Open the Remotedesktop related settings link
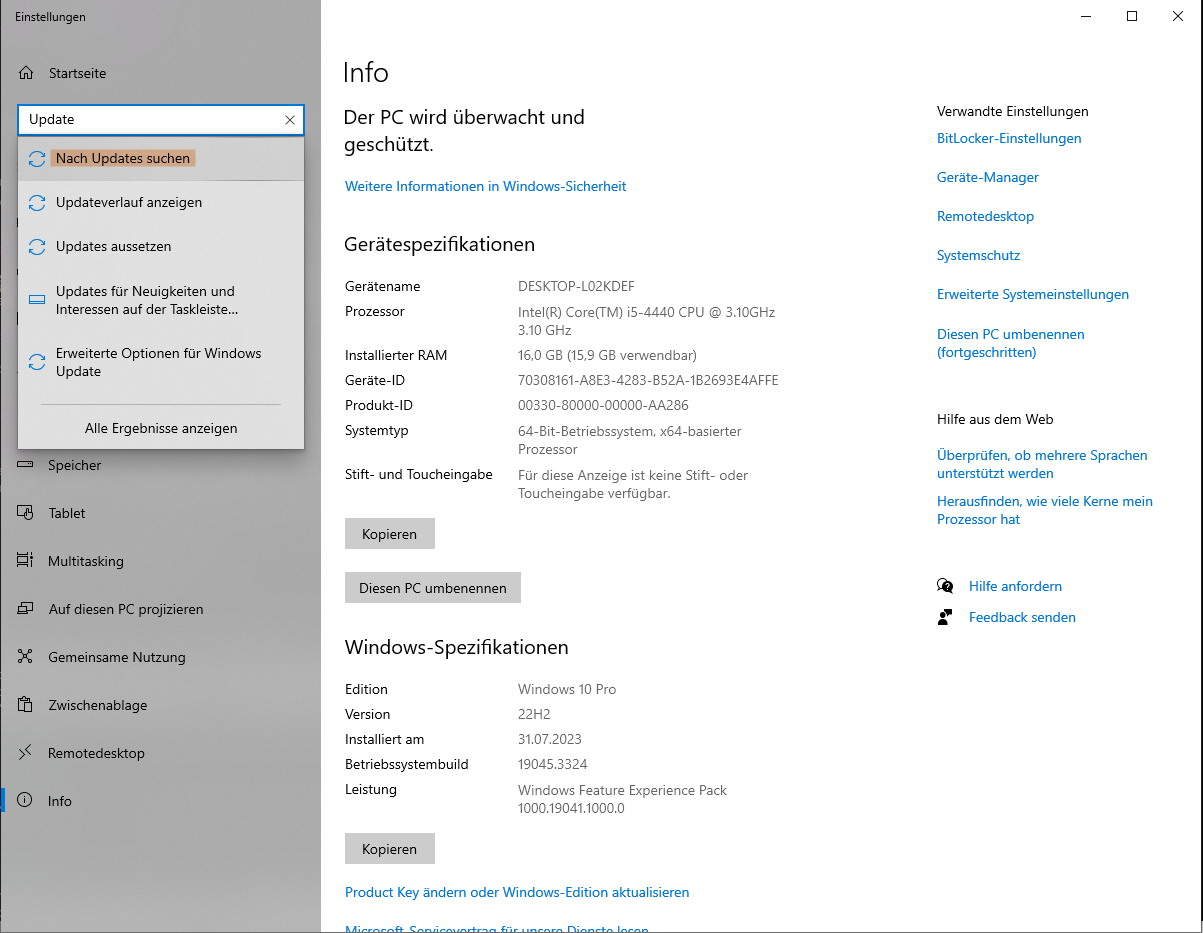 985,216
